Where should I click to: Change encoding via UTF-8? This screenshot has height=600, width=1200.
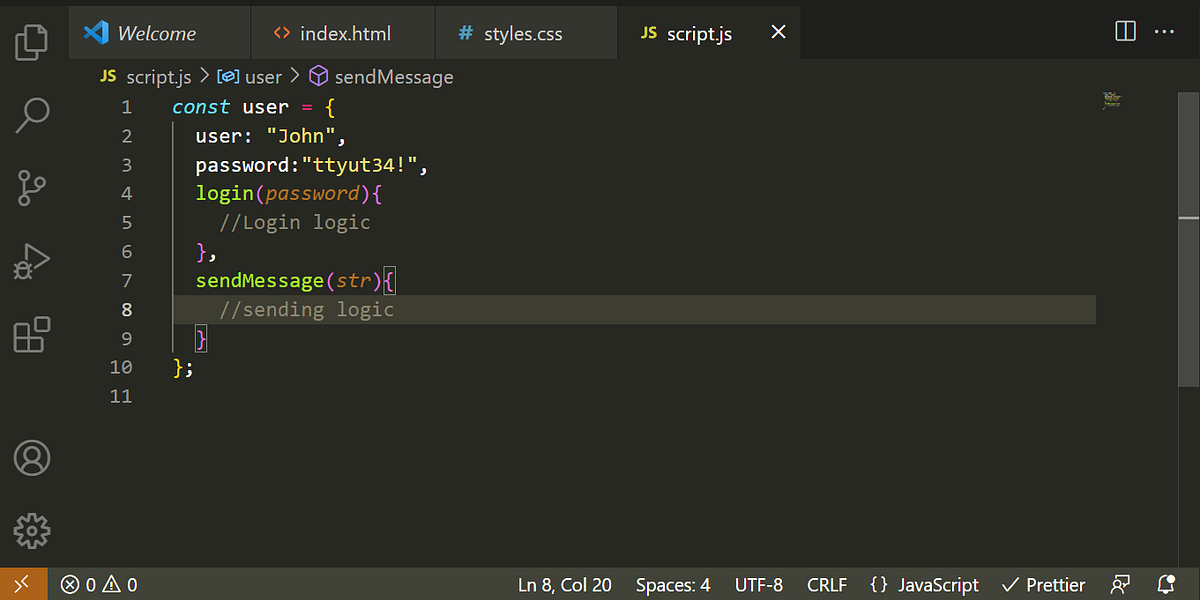point(759,585)
